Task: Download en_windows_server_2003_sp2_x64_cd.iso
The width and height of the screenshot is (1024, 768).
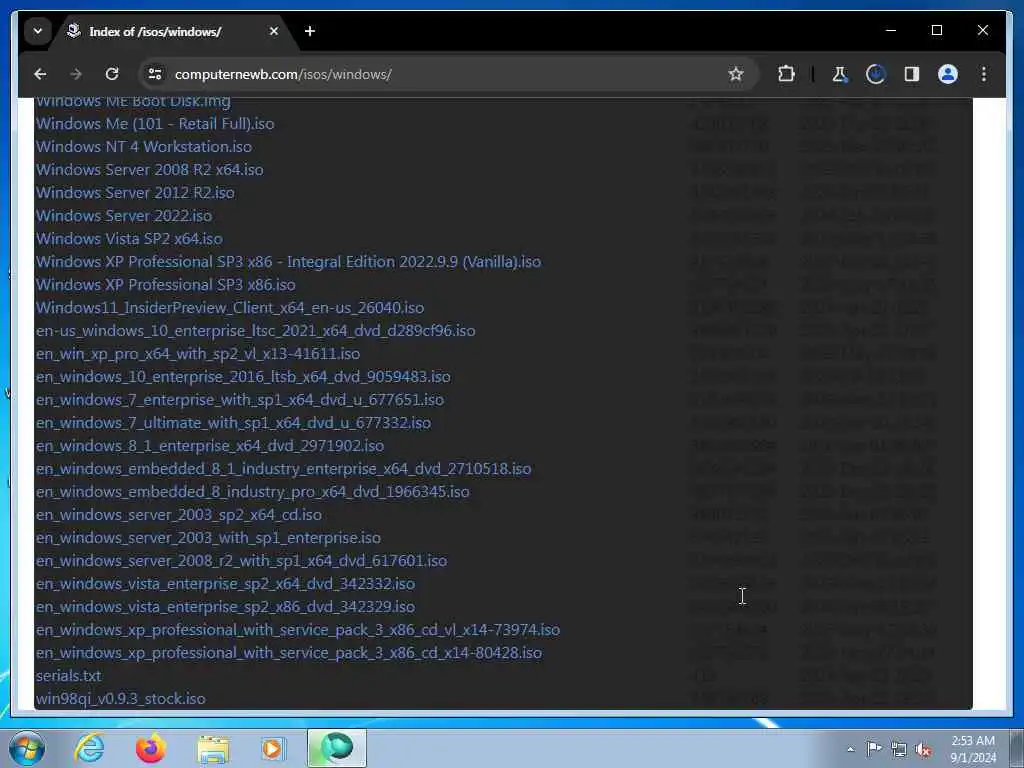Action: pyautogui.click(x=179, y=515)
